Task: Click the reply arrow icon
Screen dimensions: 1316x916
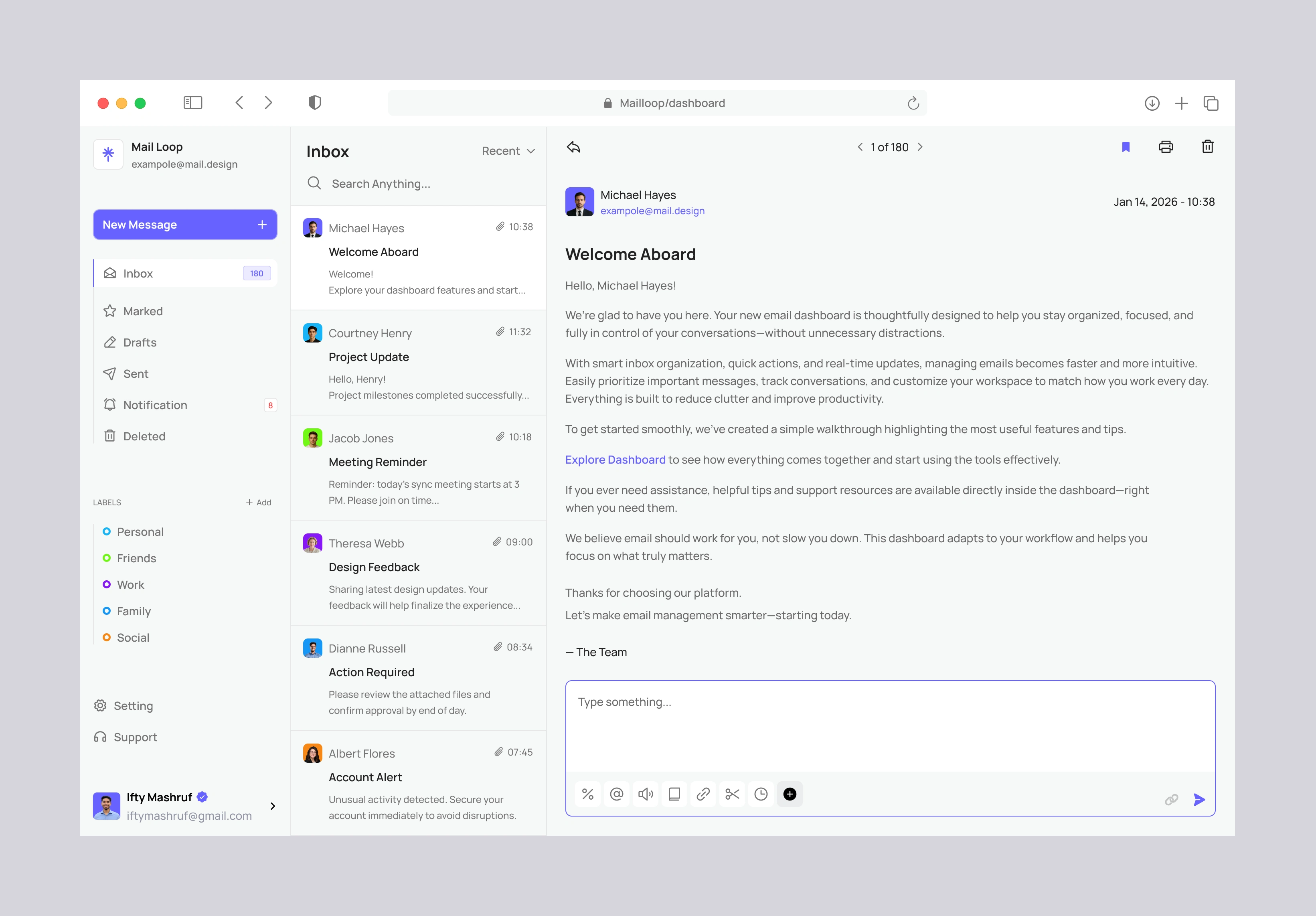Action: pyautogui.click(x=573, y=147)
